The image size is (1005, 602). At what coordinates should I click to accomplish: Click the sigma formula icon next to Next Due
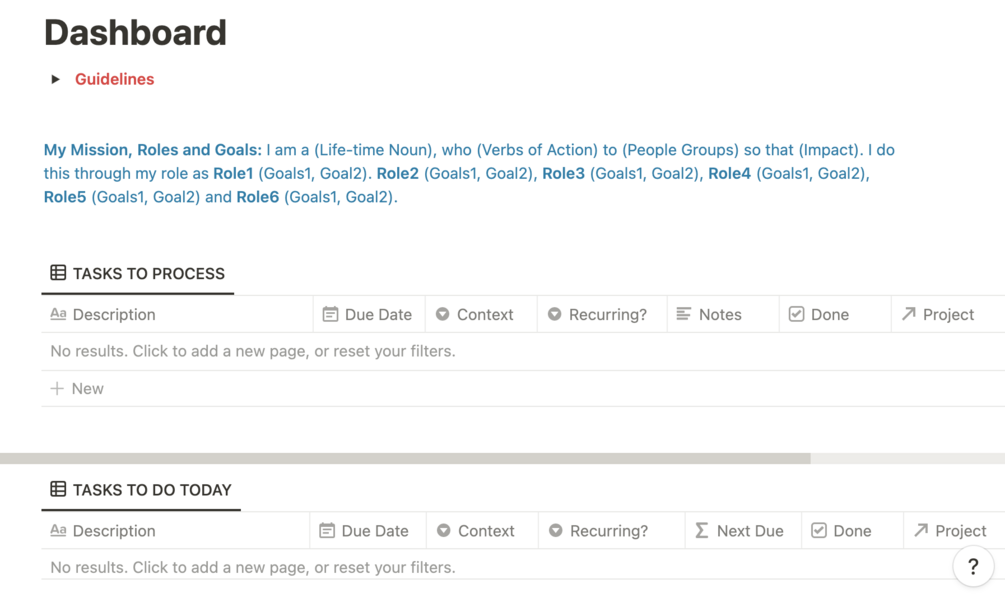tap(702, 530)
